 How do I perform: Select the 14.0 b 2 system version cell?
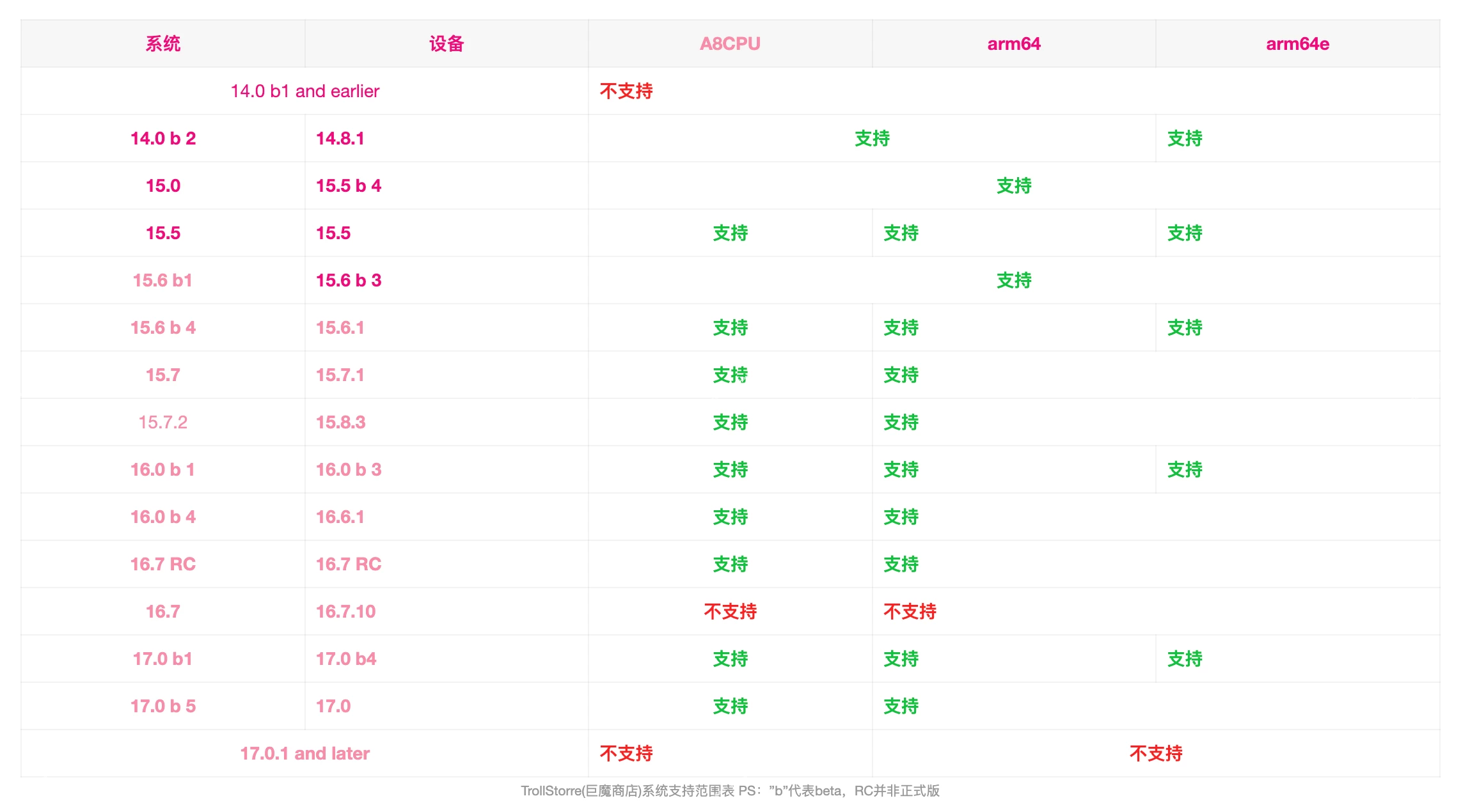click(x=162, y=138)
